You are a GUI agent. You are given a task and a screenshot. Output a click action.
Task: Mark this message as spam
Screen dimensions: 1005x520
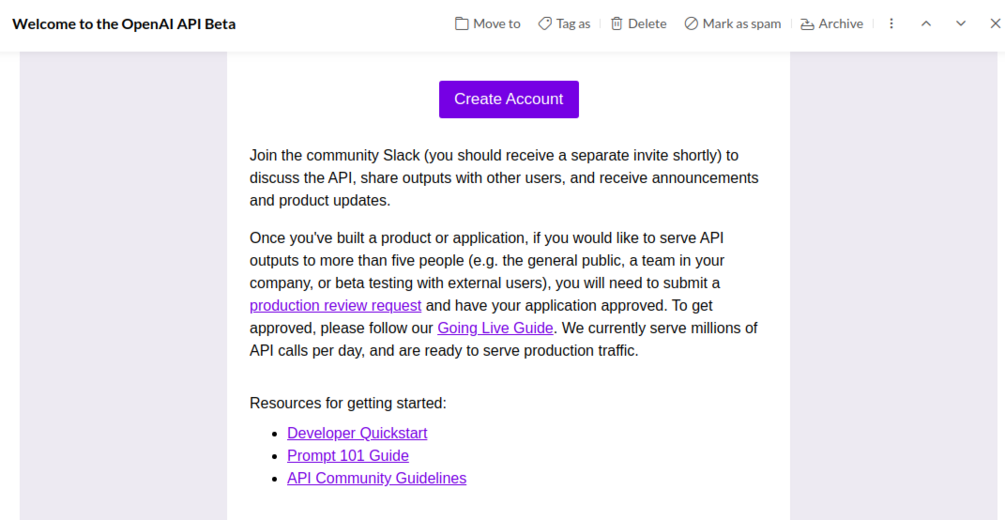coord(733,24)
